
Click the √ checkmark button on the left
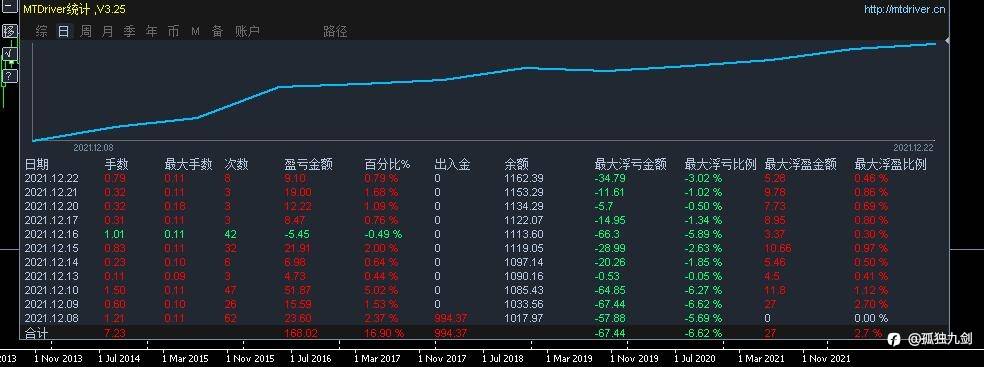(x=9, y=54)
